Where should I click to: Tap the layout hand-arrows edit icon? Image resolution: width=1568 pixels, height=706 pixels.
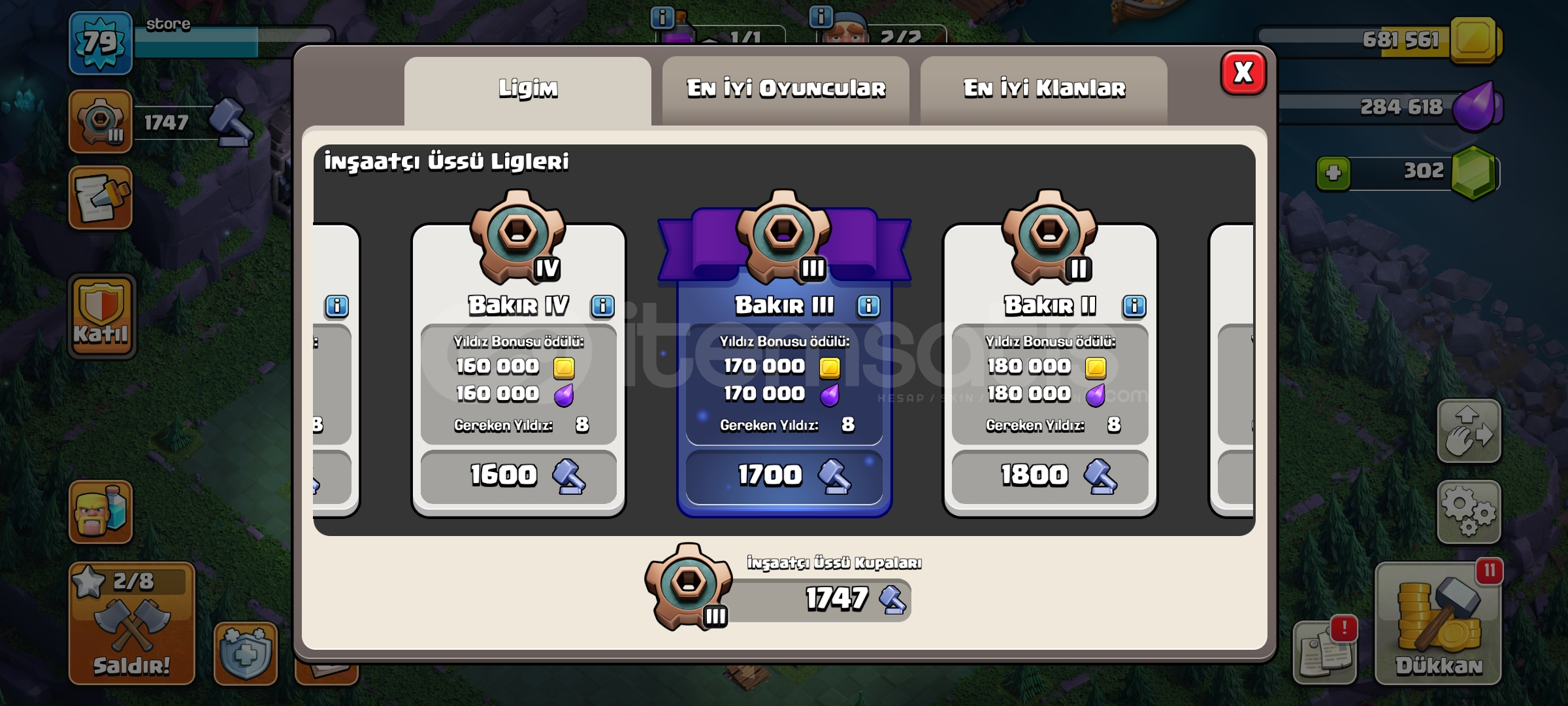(x=1469, y=431)
